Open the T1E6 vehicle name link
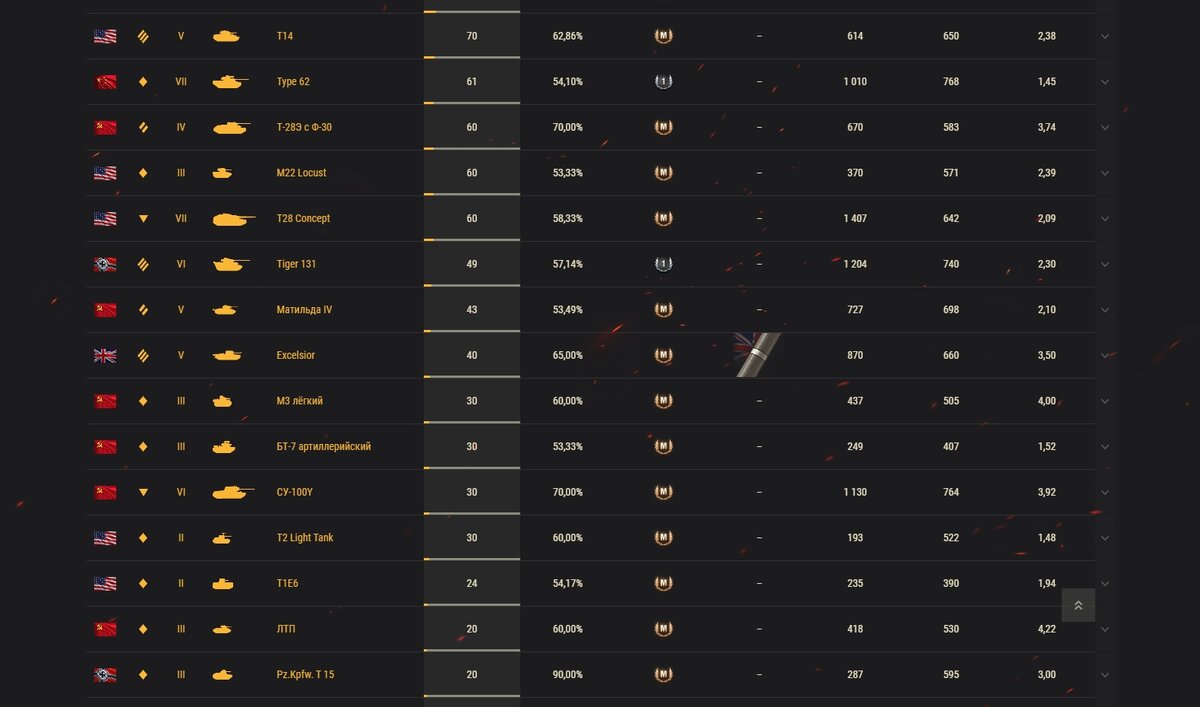This screenshot has height=707, width=1200. (287, 584)
